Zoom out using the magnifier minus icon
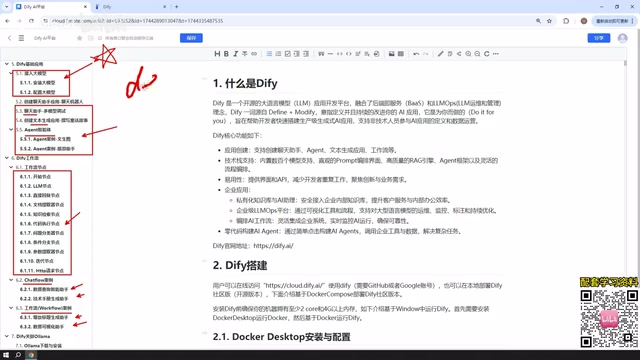 (477, 54)
